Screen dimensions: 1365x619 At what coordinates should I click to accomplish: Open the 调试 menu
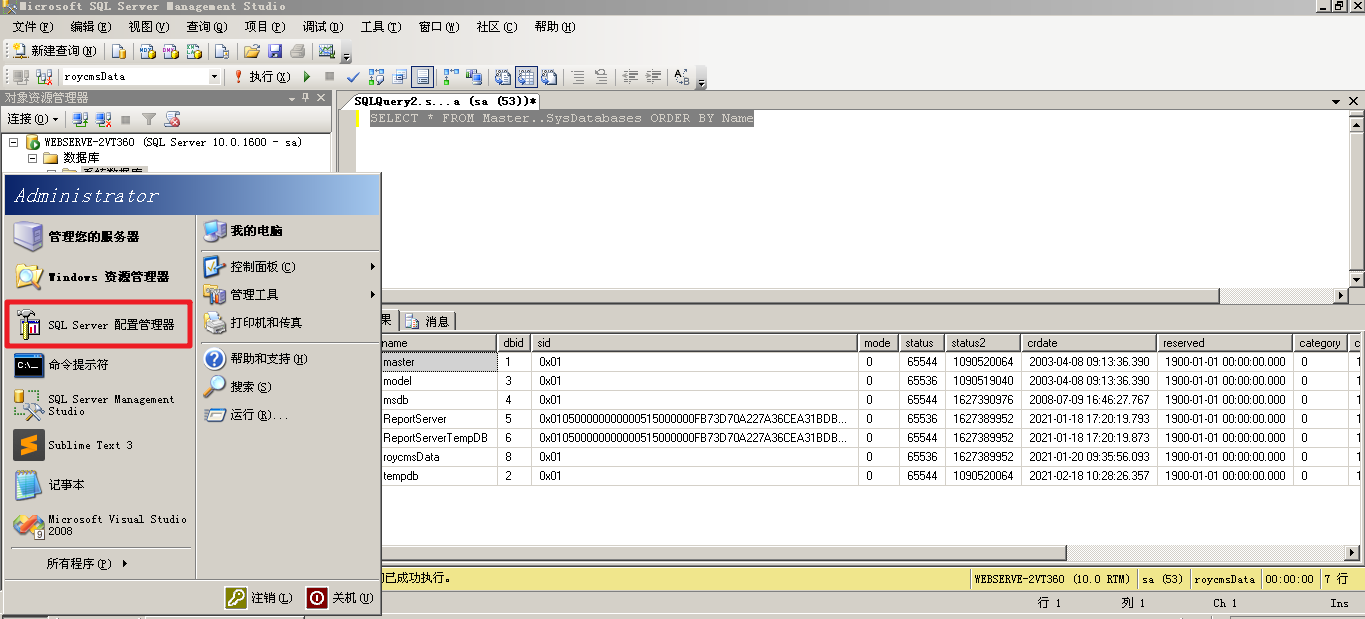[x=322, y=27]
